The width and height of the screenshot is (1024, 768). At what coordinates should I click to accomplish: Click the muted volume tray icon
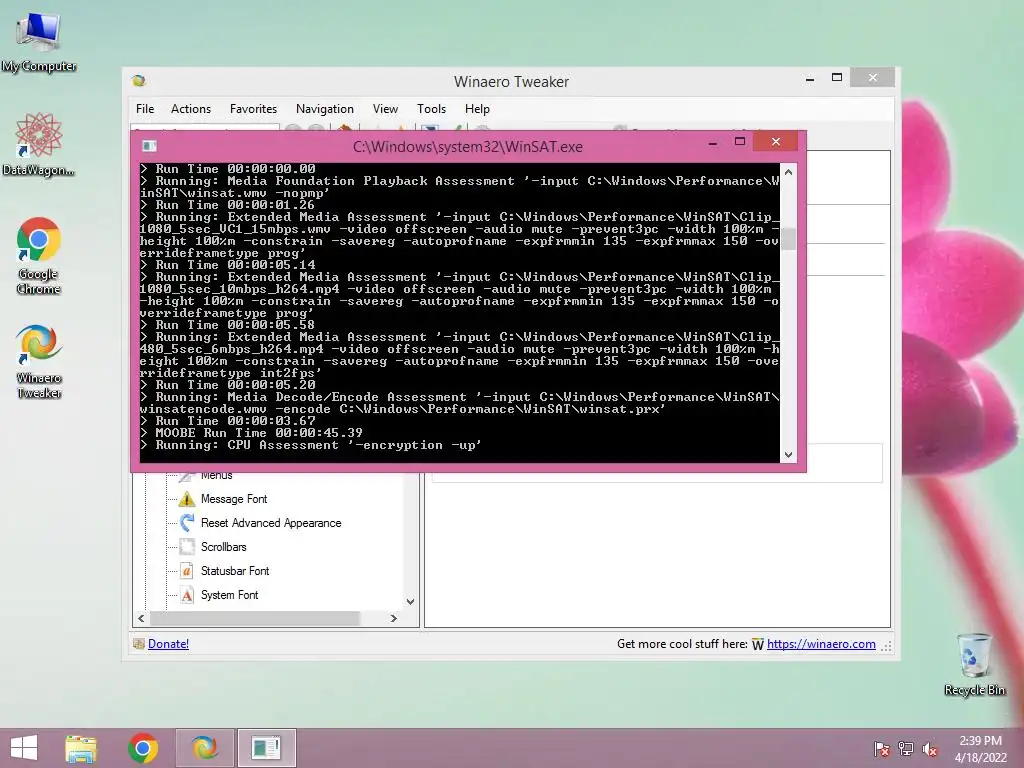(930, 749)
